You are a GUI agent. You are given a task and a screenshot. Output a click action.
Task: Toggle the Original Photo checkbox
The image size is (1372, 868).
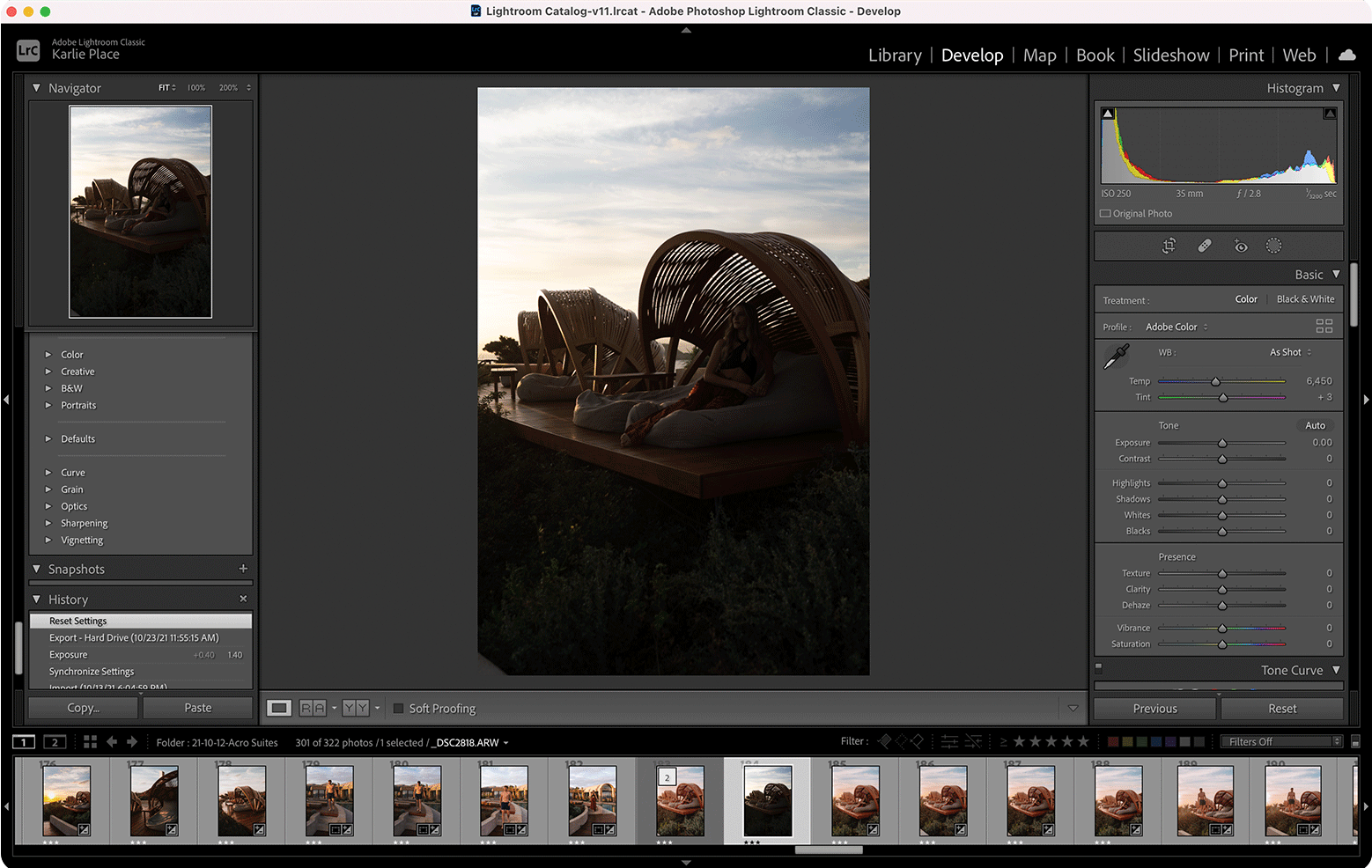click(x=1105, y=214)
